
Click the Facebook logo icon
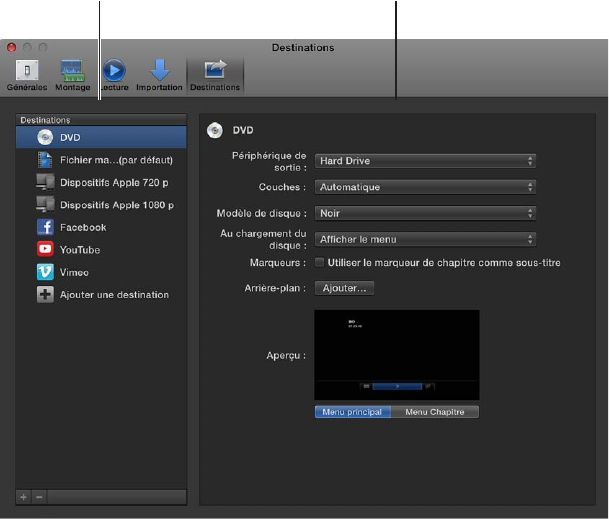45,227
